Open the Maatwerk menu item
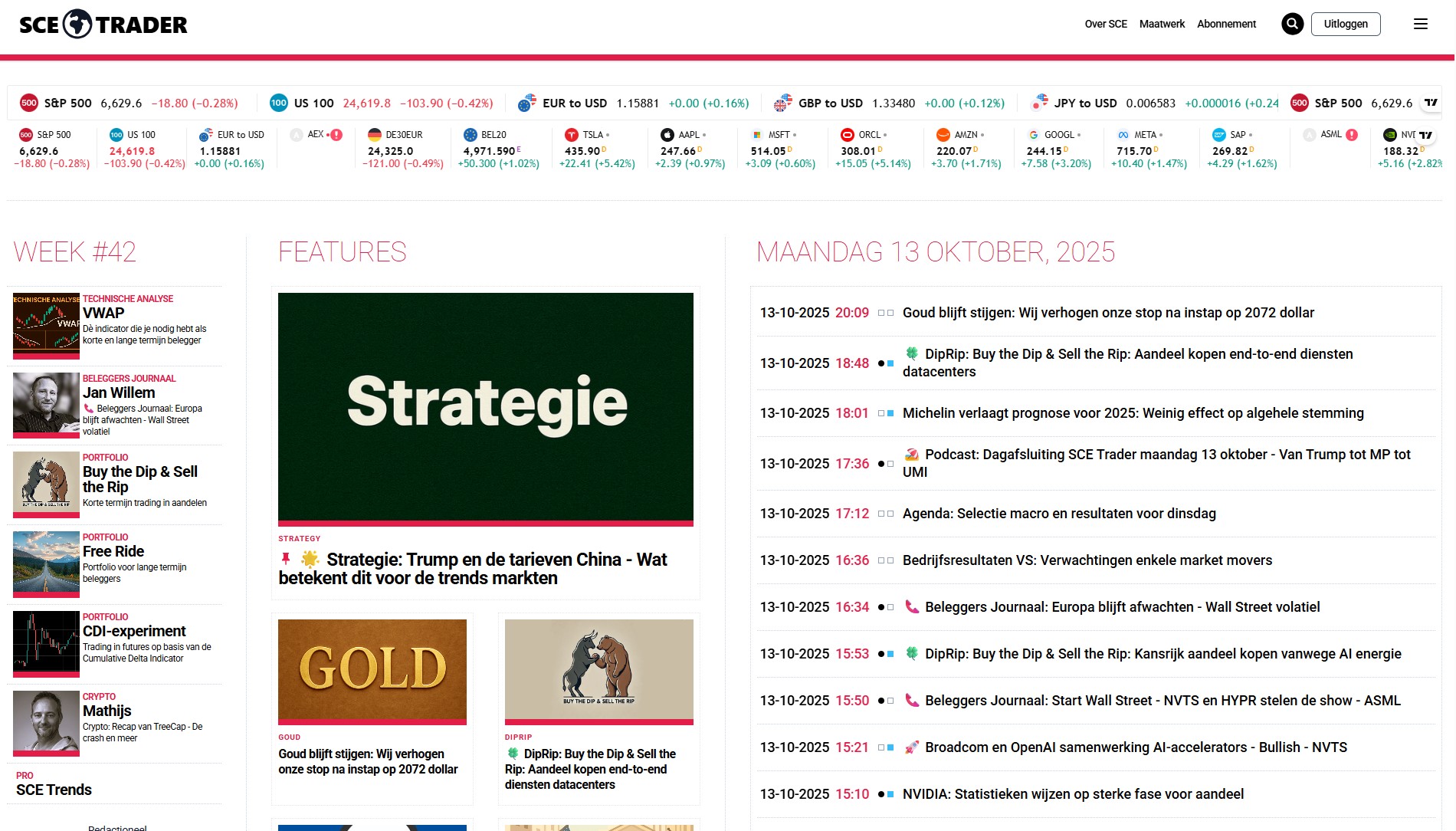This screenshot has width=1456, height=831. coord(1162,24)
